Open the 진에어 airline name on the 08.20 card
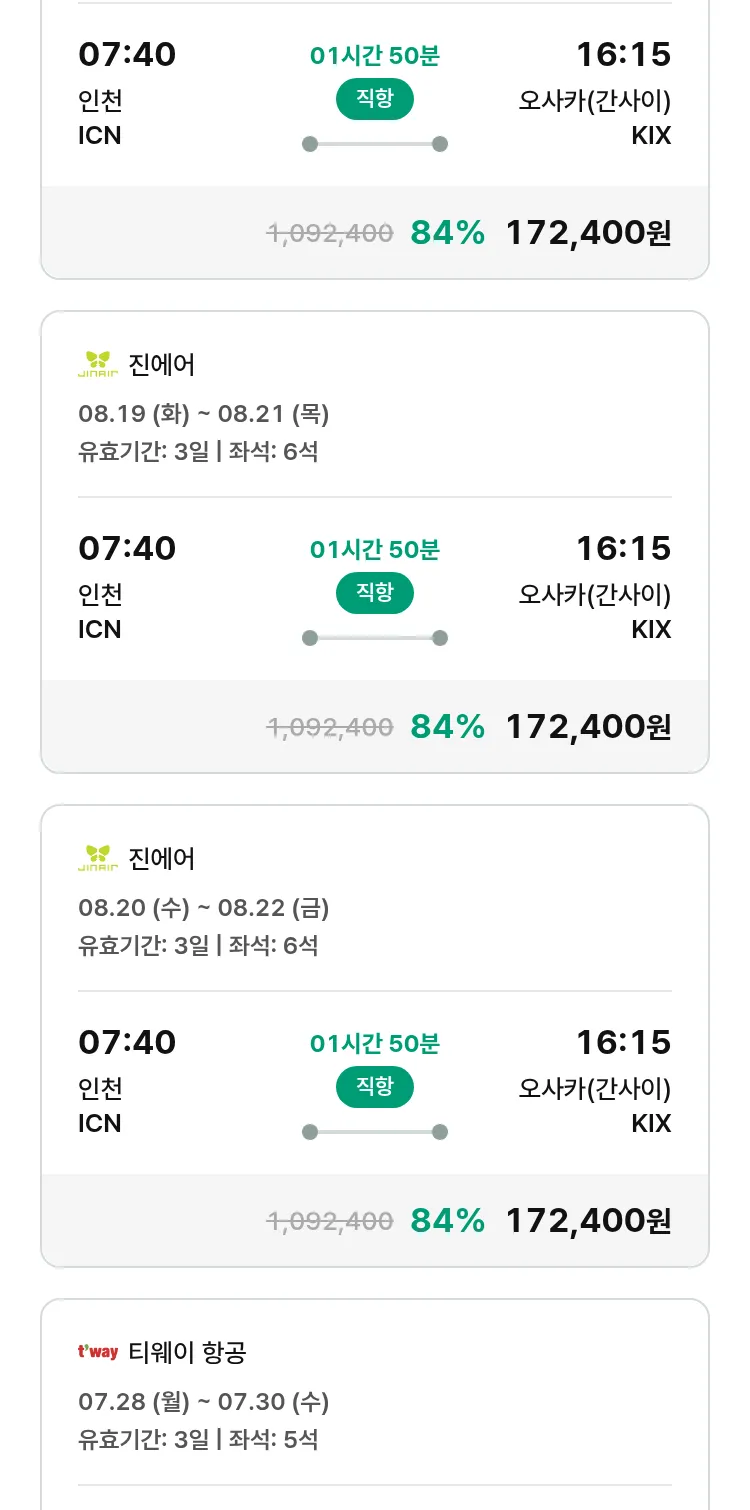The height and width of the screenshot is (1510, 750). pos(162,859)
